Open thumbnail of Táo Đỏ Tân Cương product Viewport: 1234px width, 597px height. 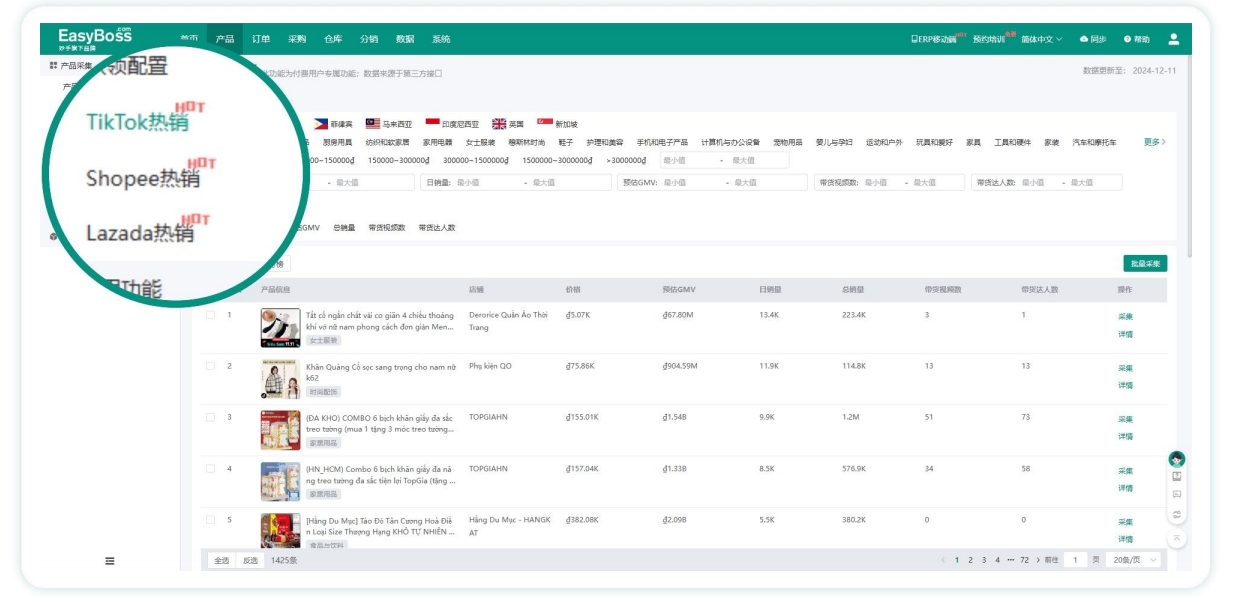280,531
